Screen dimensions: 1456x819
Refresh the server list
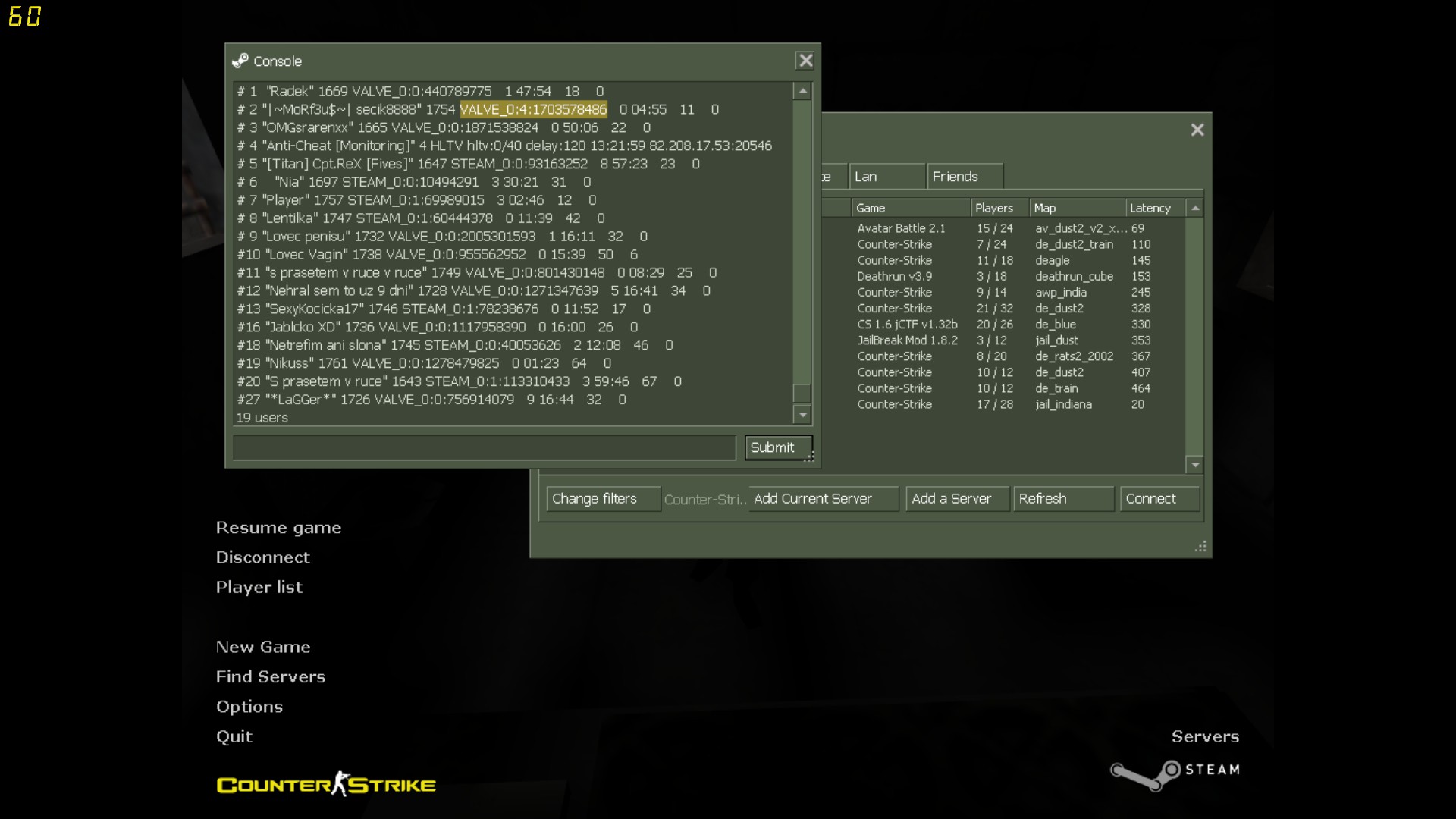coord(1063,499)
